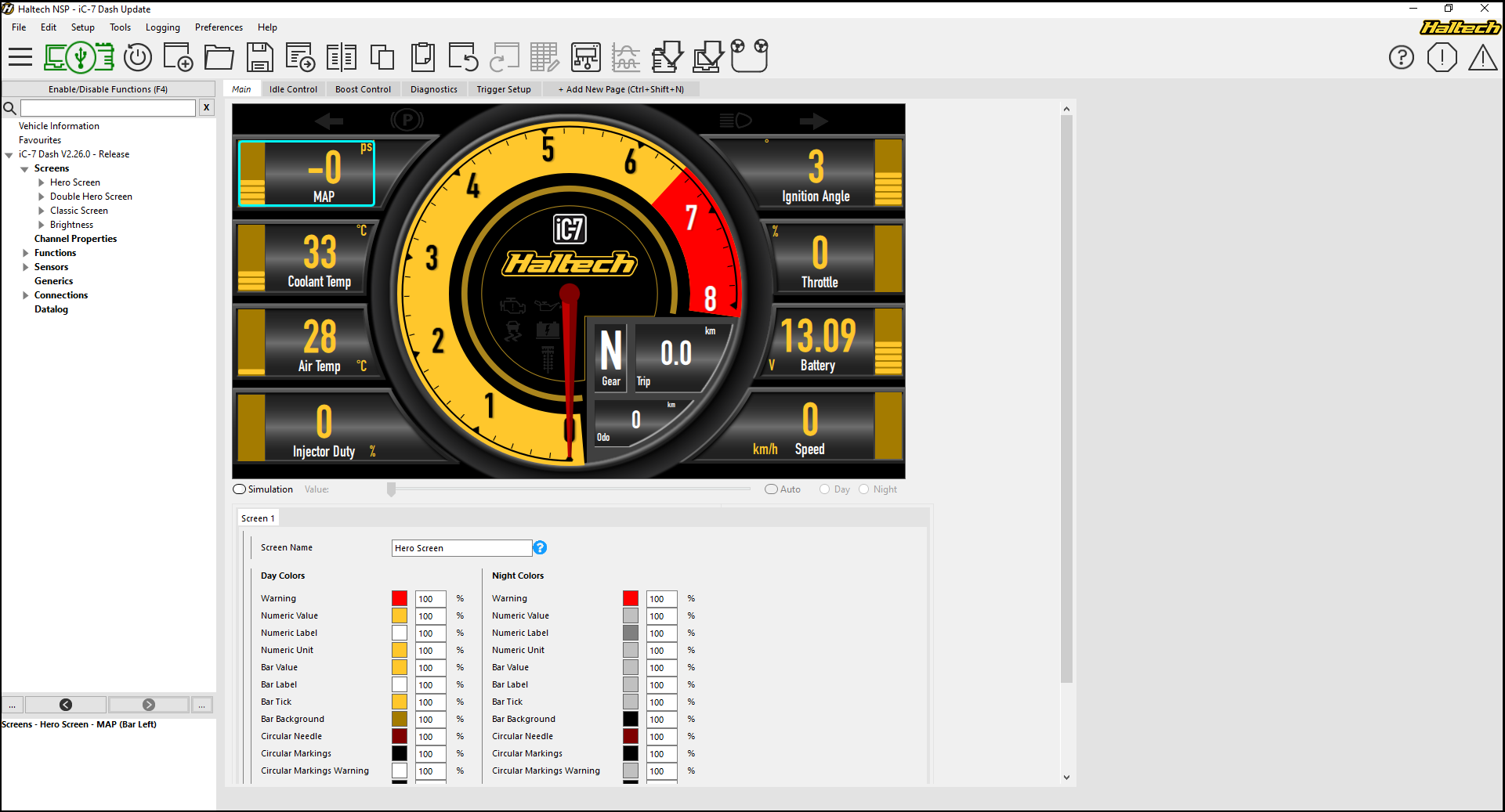Switch to the Trigger Setup tab
The height and width of the screenshot is (812, 1505).
[x=504, y=89]
